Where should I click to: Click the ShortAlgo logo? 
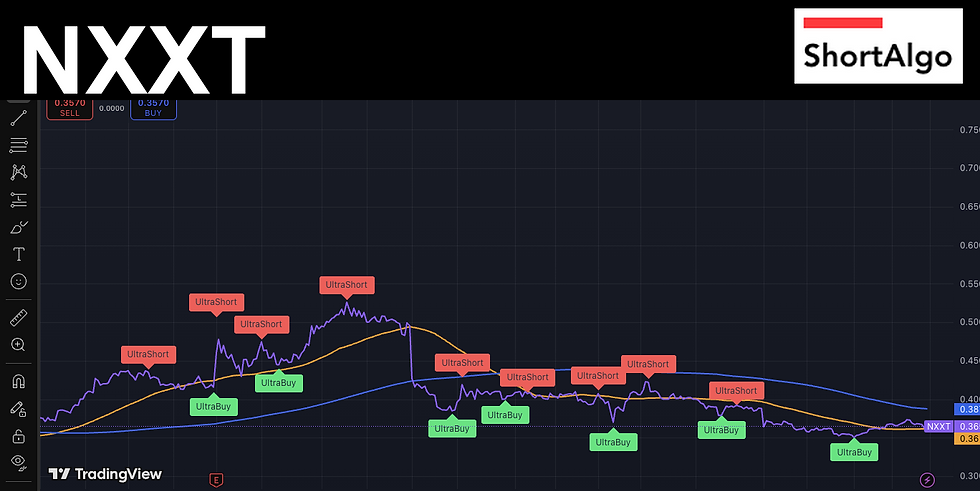click(x=878, y=46)
